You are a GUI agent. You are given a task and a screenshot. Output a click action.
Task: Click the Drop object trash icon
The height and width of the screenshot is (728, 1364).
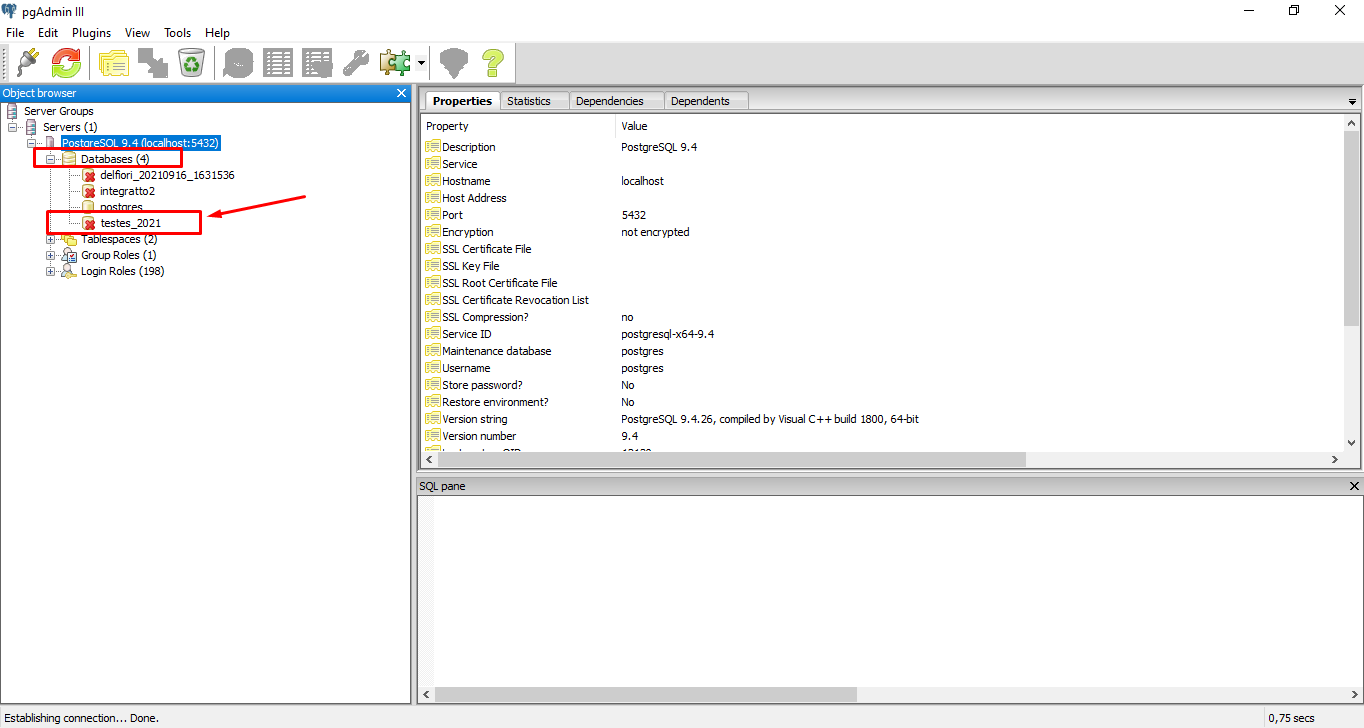[x=191, y=63]
